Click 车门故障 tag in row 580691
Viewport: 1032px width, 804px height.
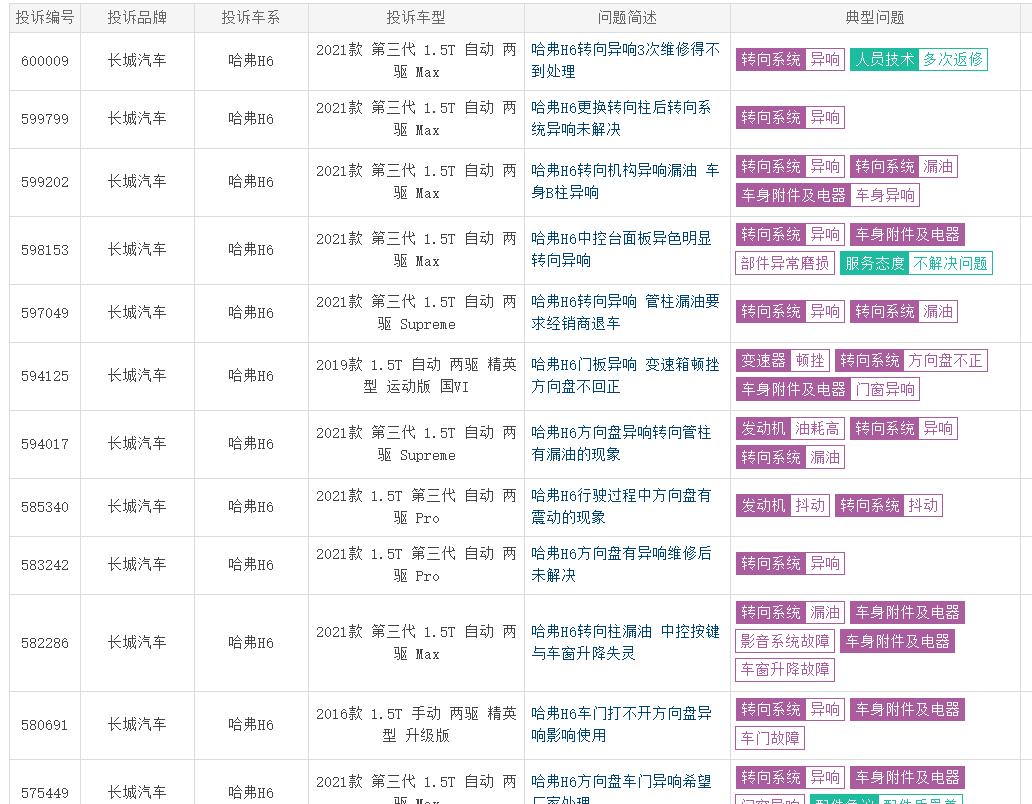click(x=770, y=738)
